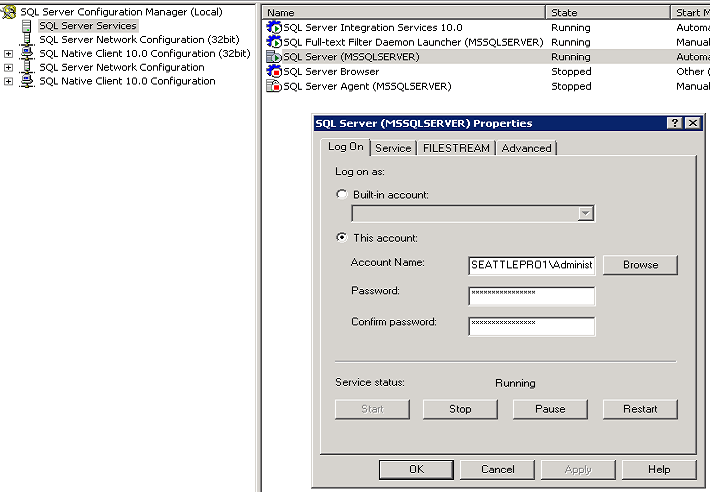Click the SQL Server Agent service icon

point(274,87)
